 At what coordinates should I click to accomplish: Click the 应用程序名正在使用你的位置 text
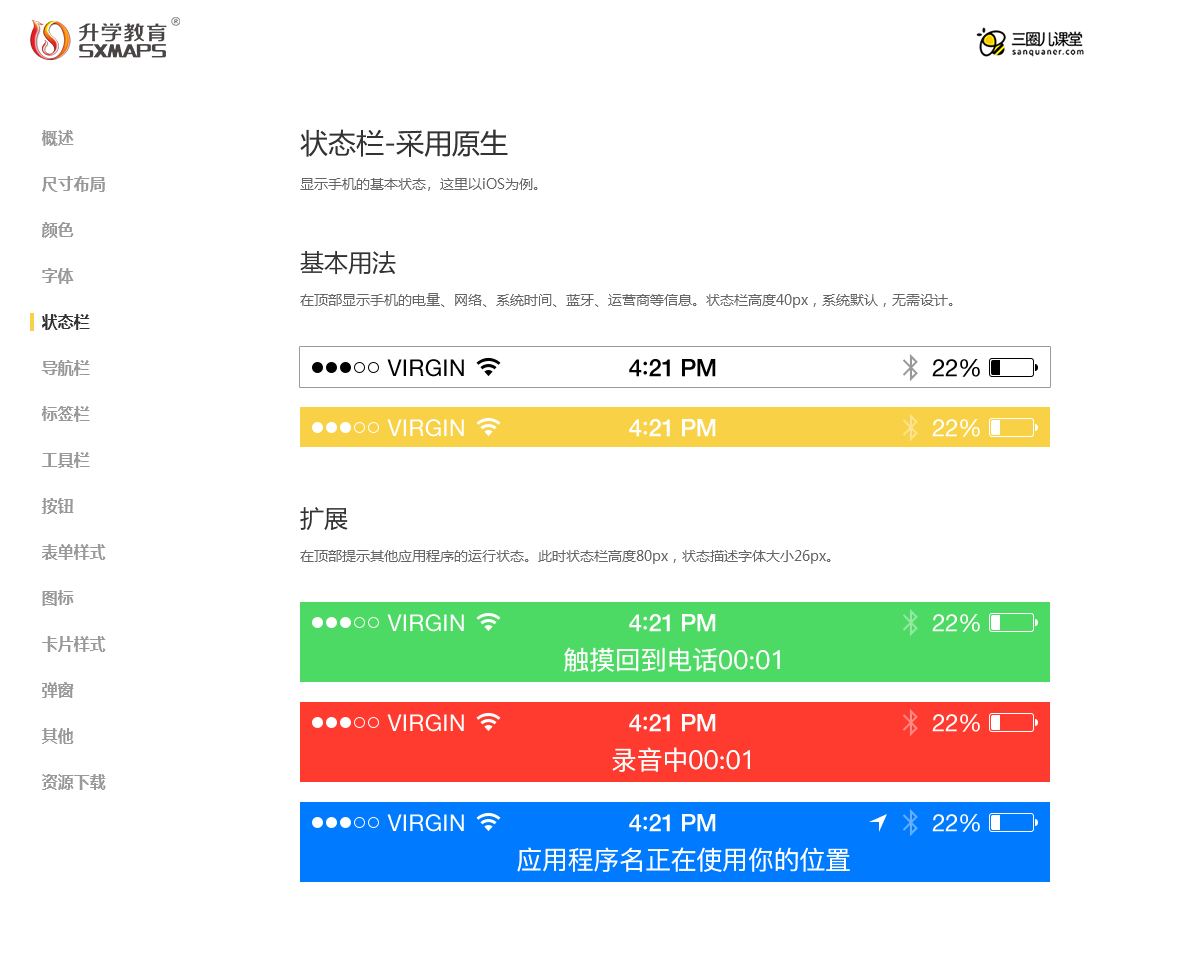point(683,860)
